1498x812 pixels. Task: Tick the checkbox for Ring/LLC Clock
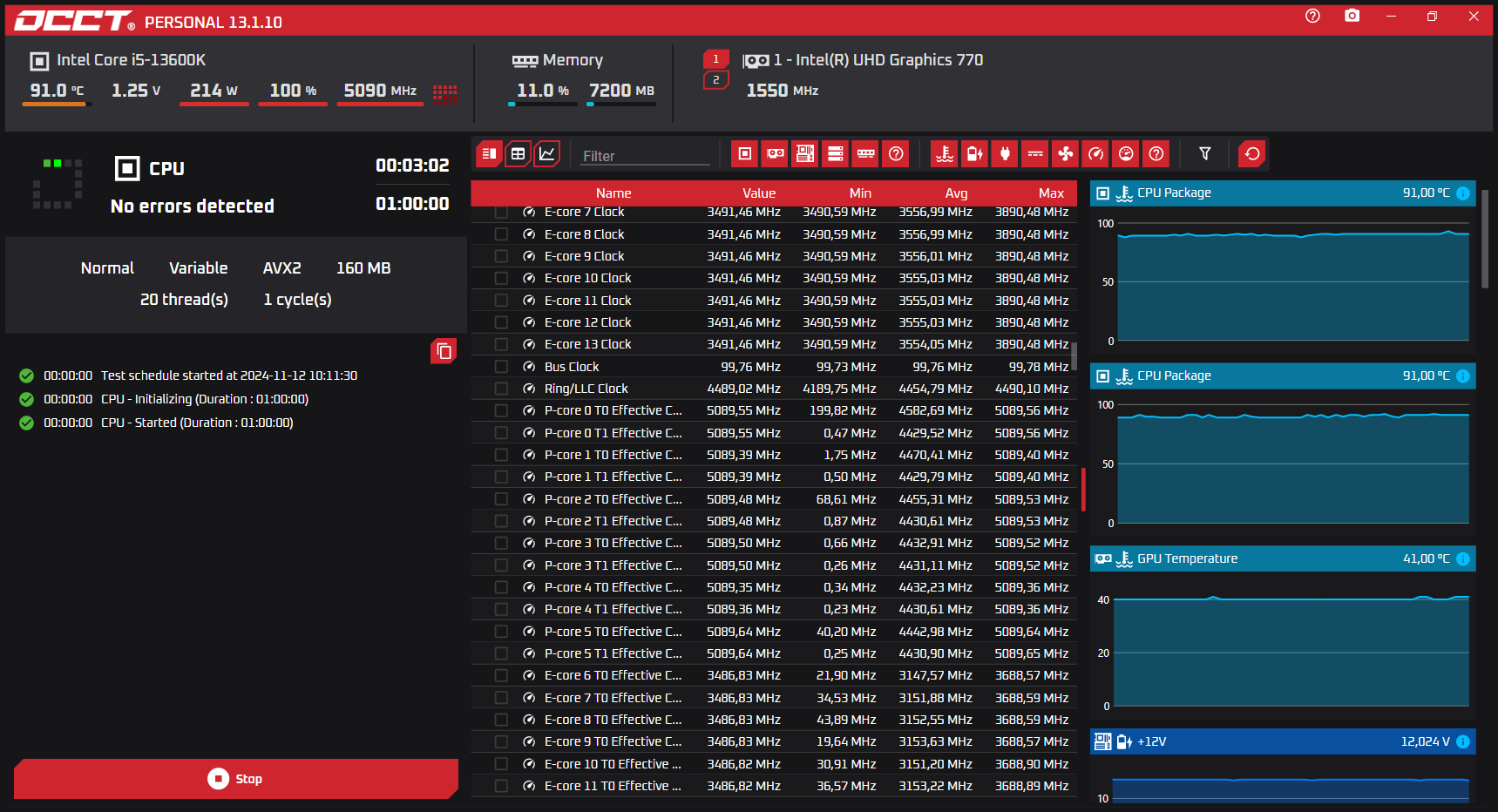coord(501,389)
